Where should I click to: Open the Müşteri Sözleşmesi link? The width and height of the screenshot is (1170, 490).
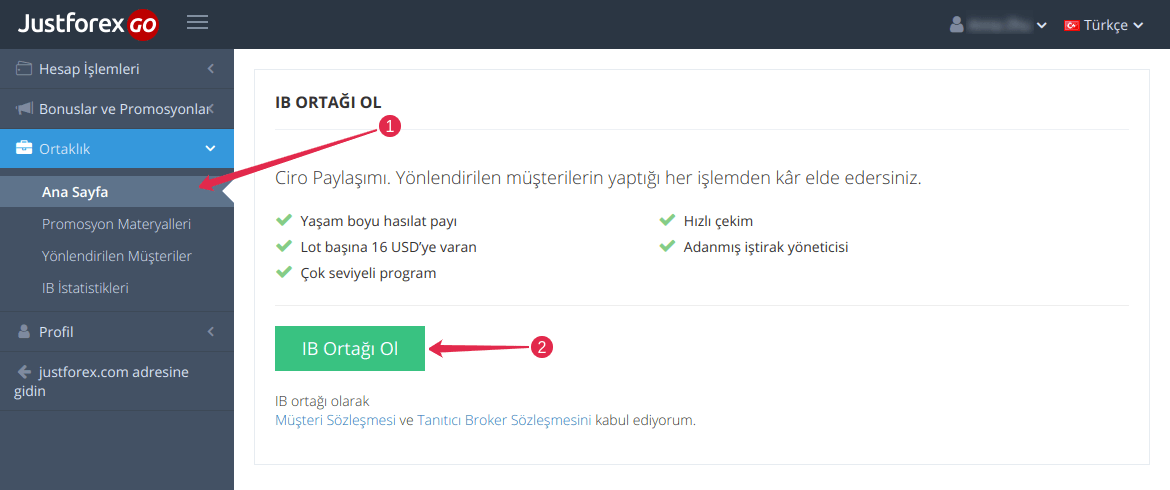(335, 420)
